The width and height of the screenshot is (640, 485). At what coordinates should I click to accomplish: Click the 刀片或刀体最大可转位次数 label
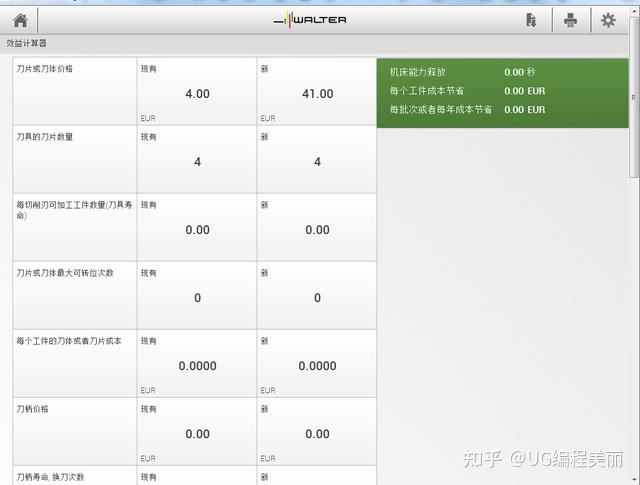tap(65, 273)
